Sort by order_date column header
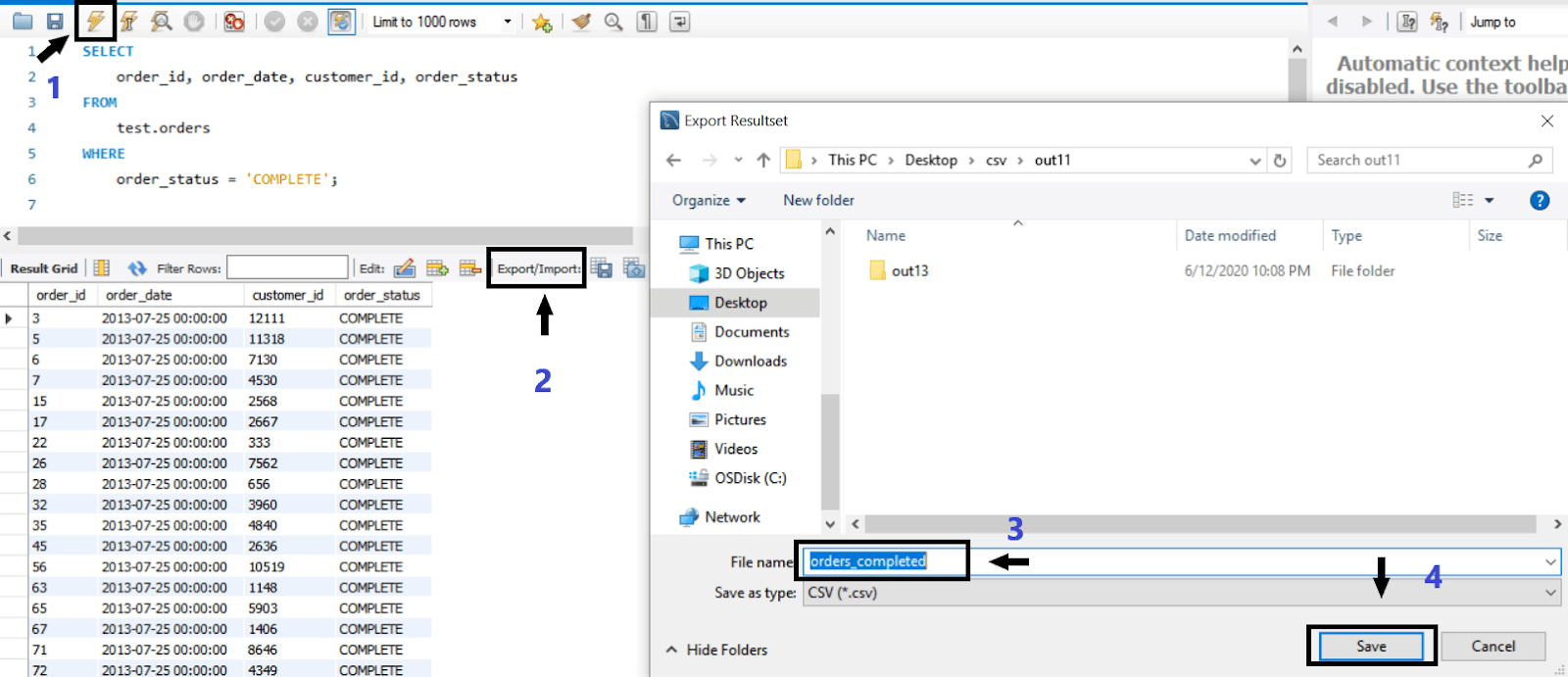The width and height of the screenshot is (1568, 677). click(x=171, y=295)
